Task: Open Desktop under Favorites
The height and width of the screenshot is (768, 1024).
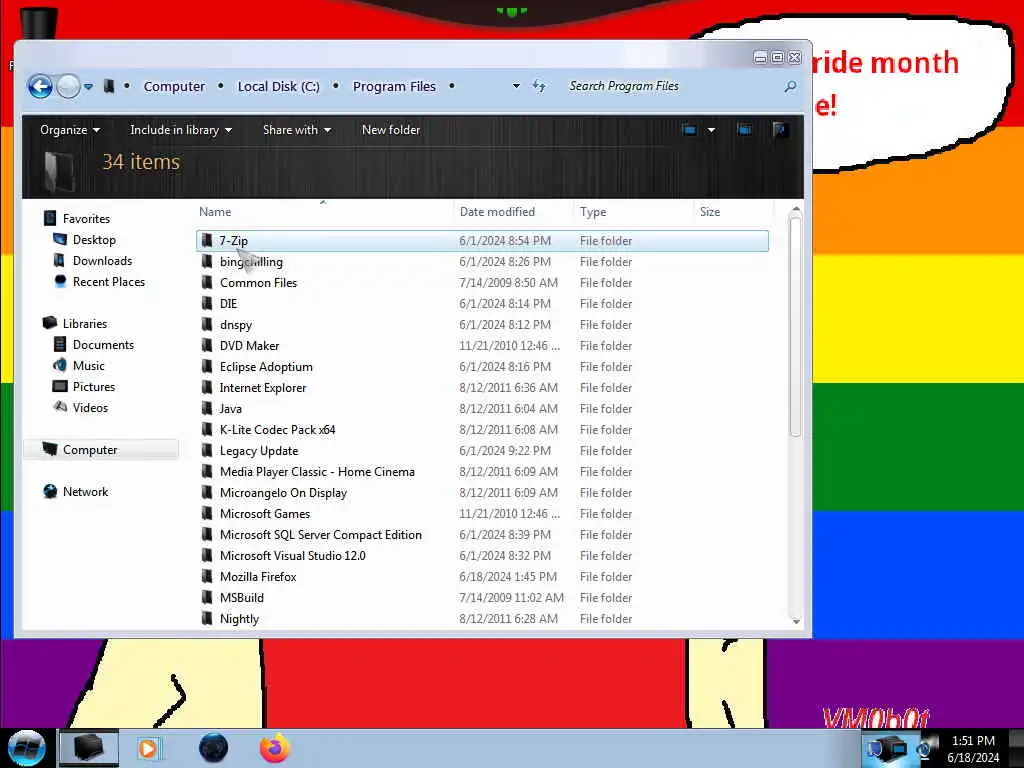Action: click(x=94, y=240)
